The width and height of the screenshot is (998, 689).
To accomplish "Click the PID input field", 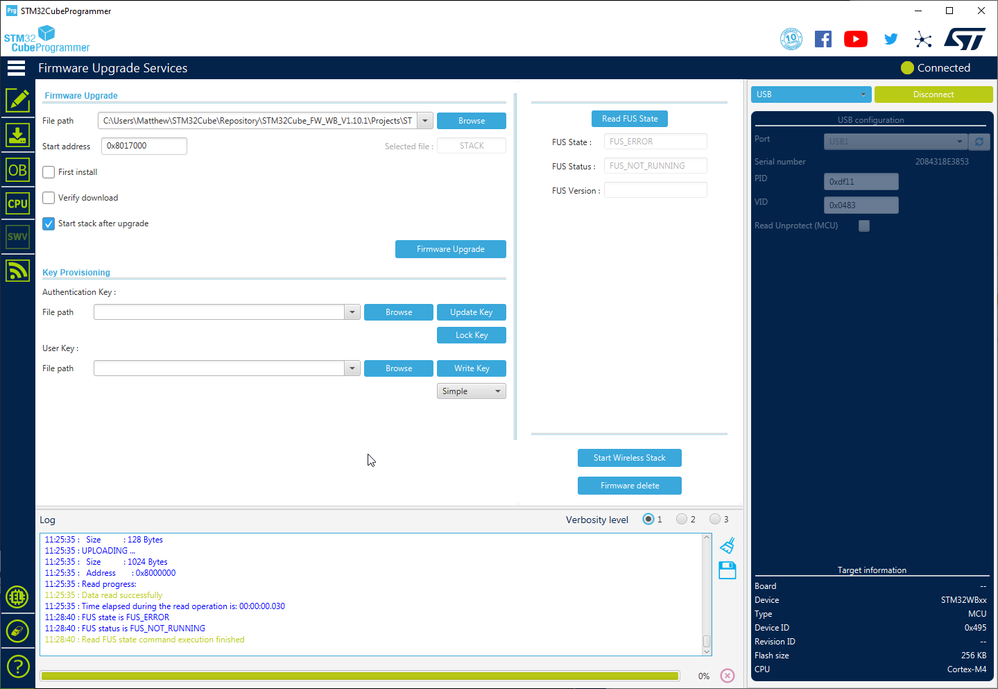I will pyautogui.click(x=861, y=182).
